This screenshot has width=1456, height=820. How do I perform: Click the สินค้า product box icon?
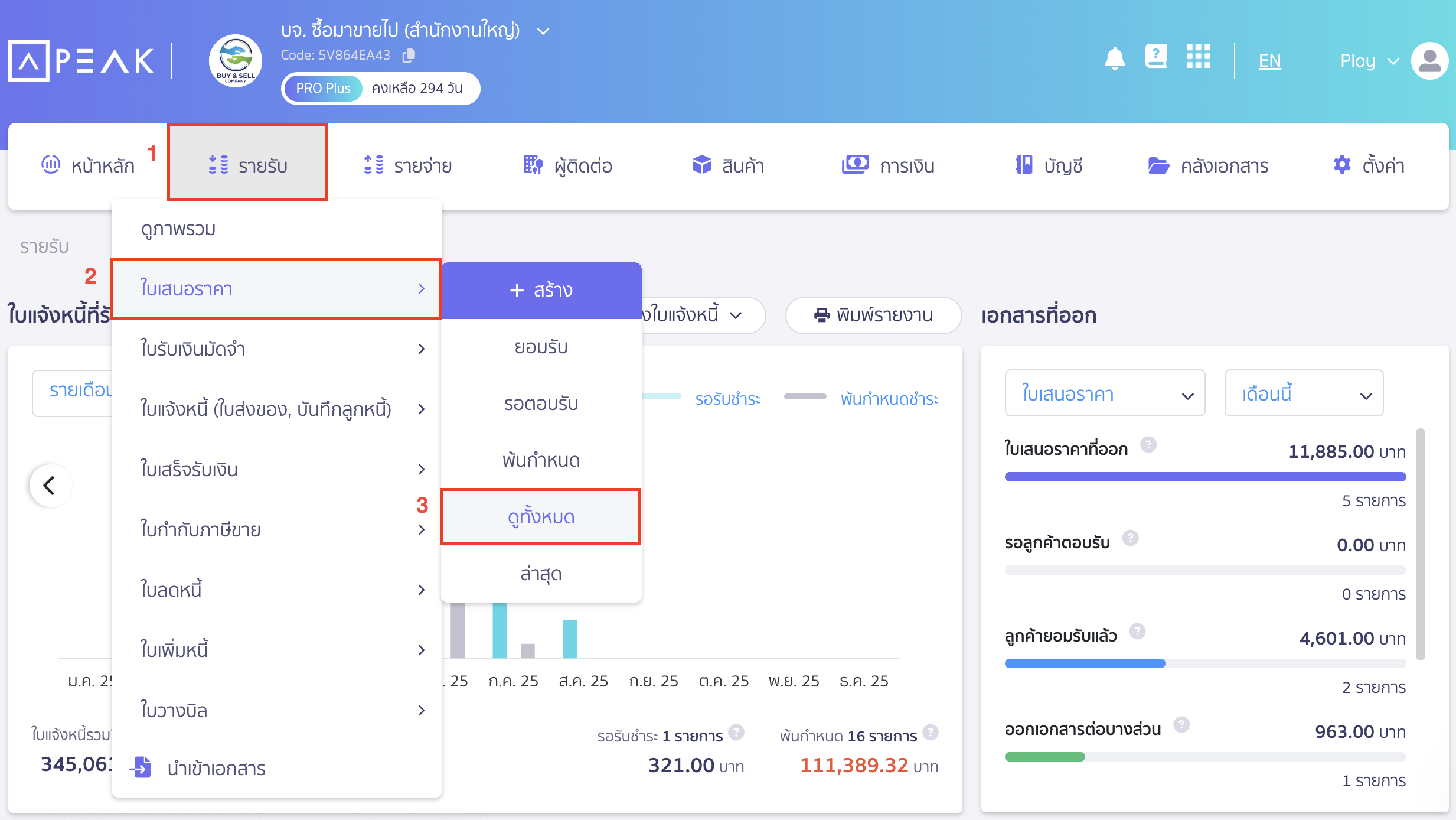[x=701, y=165]
